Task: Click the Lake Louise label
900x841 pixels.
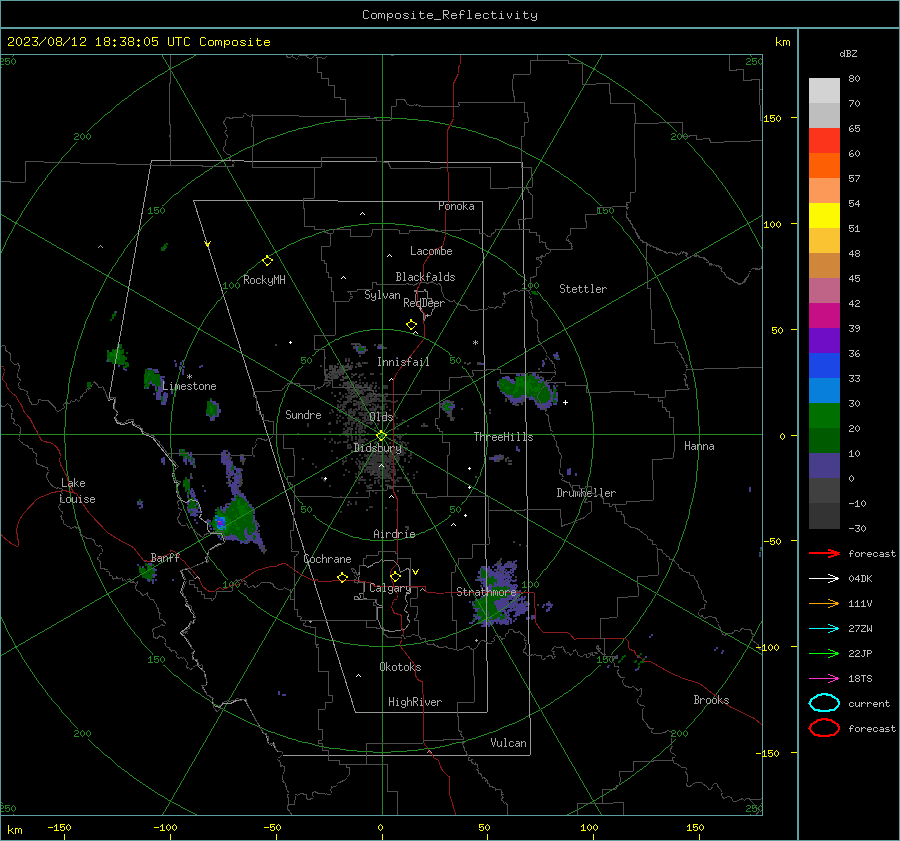Action: coord(77,491)
